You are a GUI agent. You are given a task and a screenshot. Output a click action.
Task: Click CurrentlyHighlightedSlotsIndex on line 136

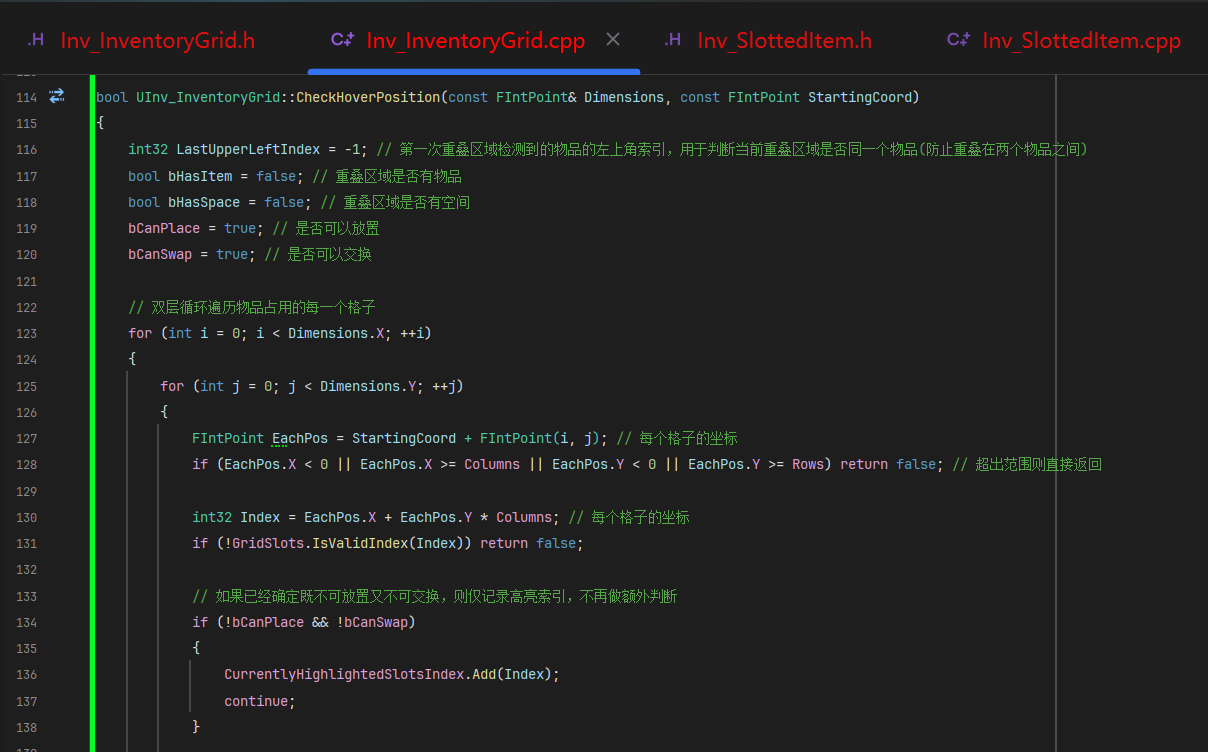click(344, 674)
